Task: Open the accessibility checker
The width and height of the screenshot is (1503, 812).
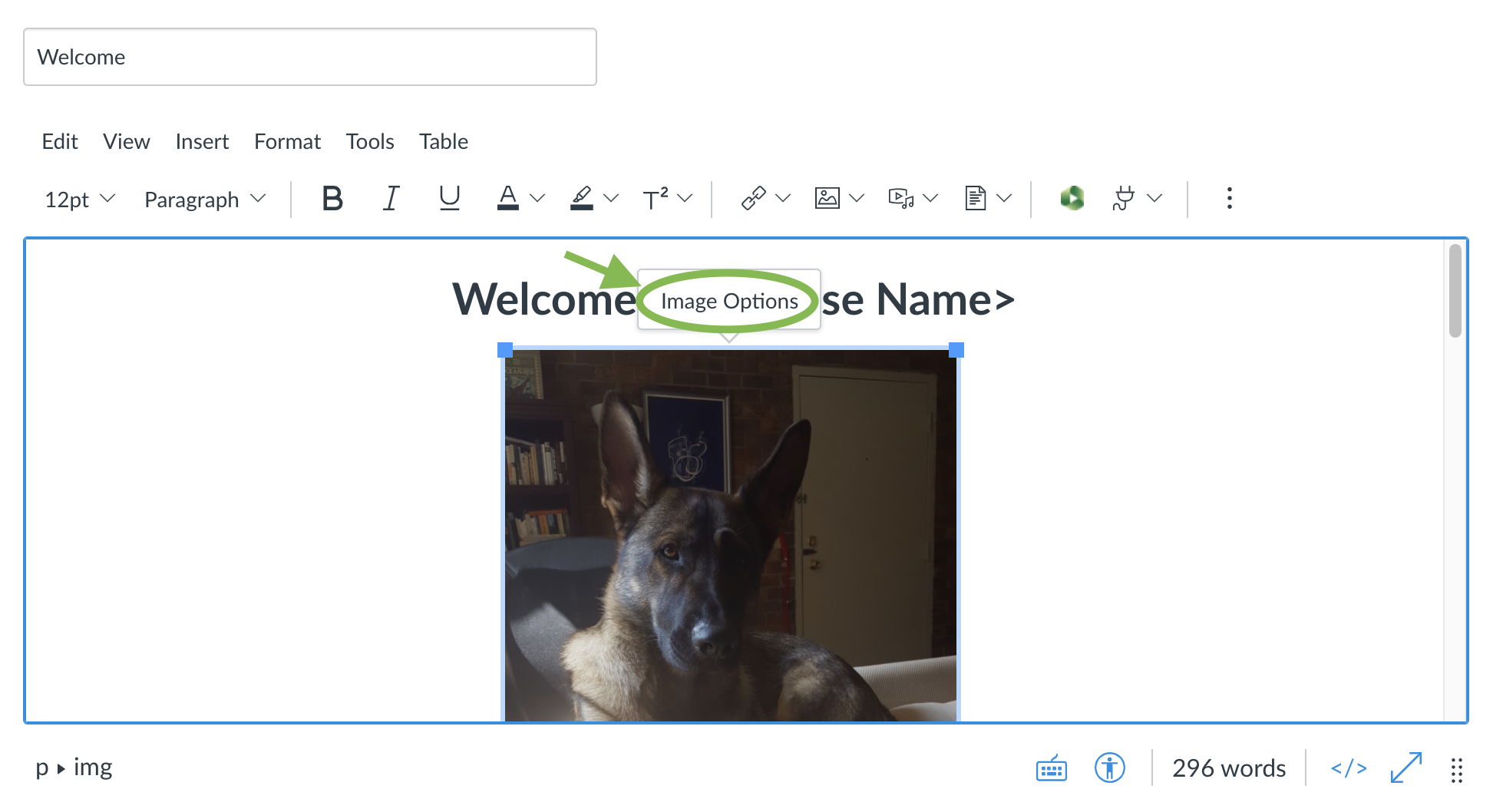Action: pos(1109,768)
